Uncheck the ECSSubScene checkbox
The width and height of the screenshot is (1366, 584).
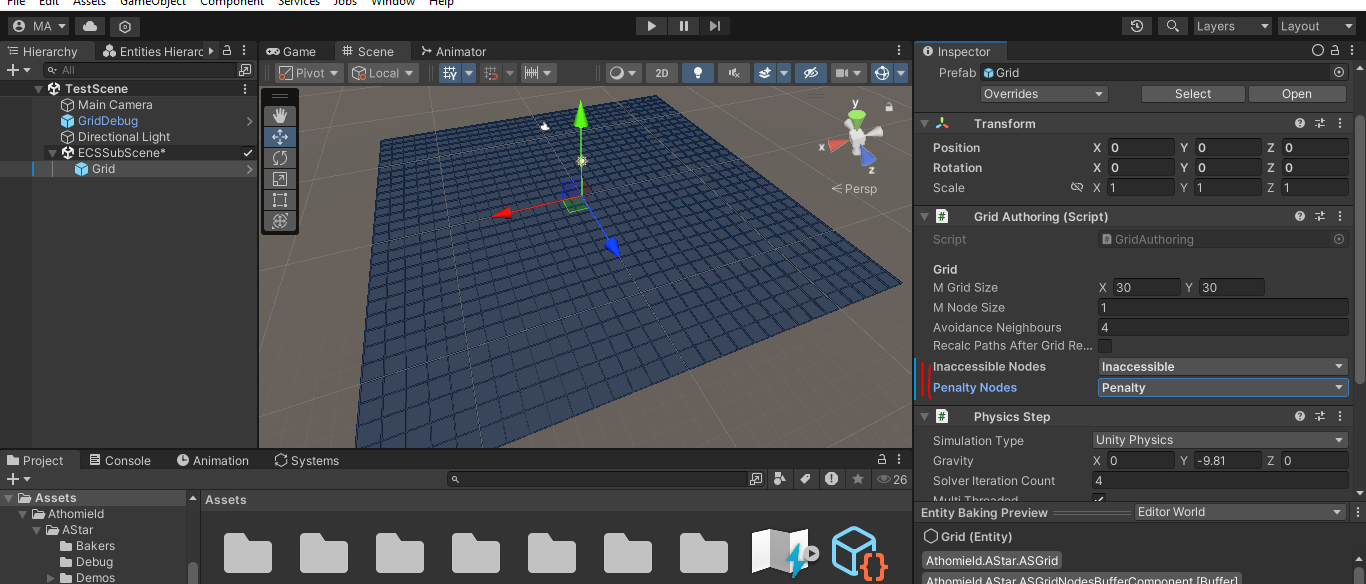coord(248,153)
